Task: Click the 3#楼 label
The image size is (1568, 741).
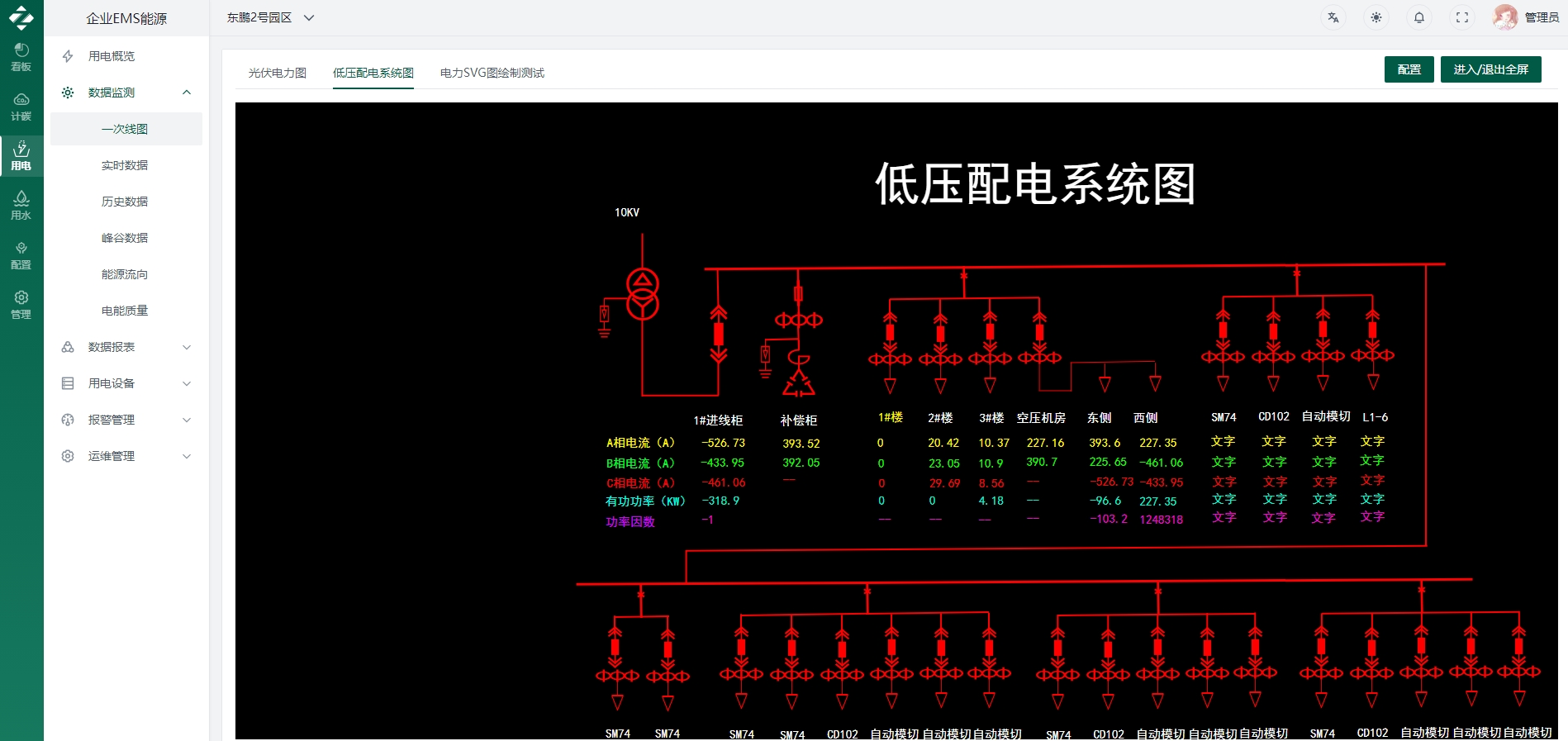Action: [991, 418]
